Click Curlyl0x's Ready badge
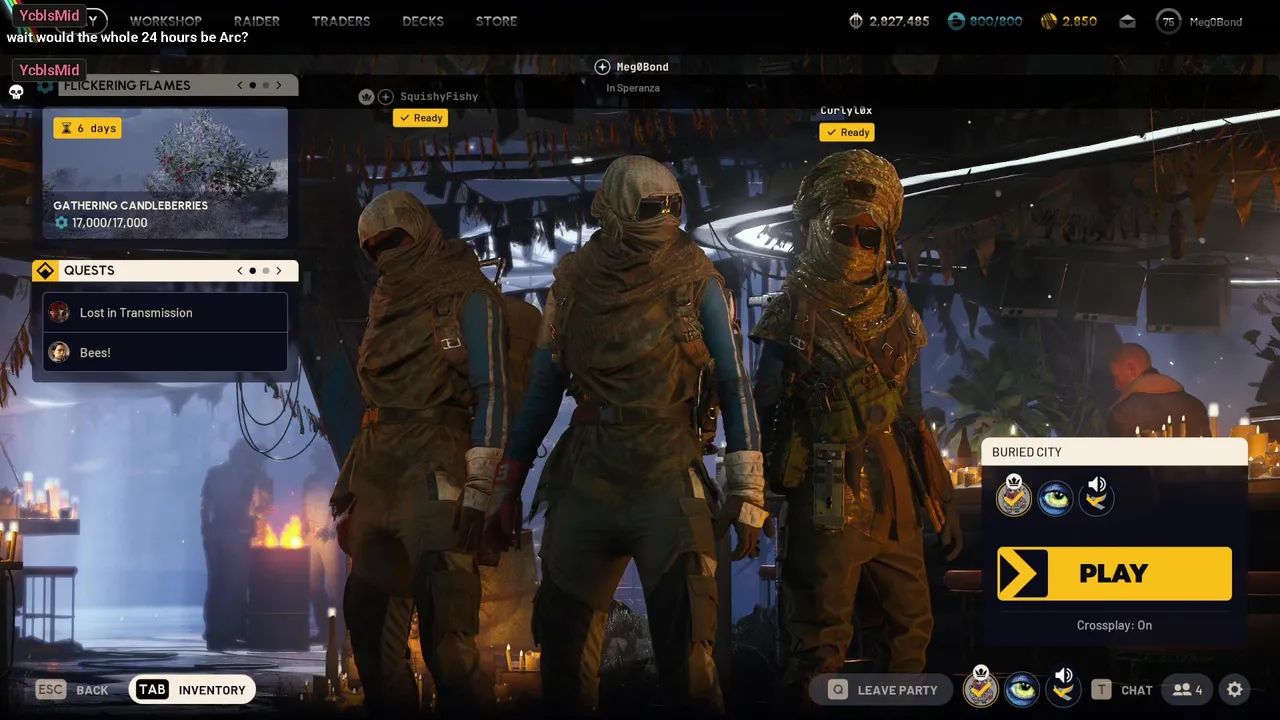Image resolution: width=1280 pixels, height=720 pixels. [x=847, y=132]
